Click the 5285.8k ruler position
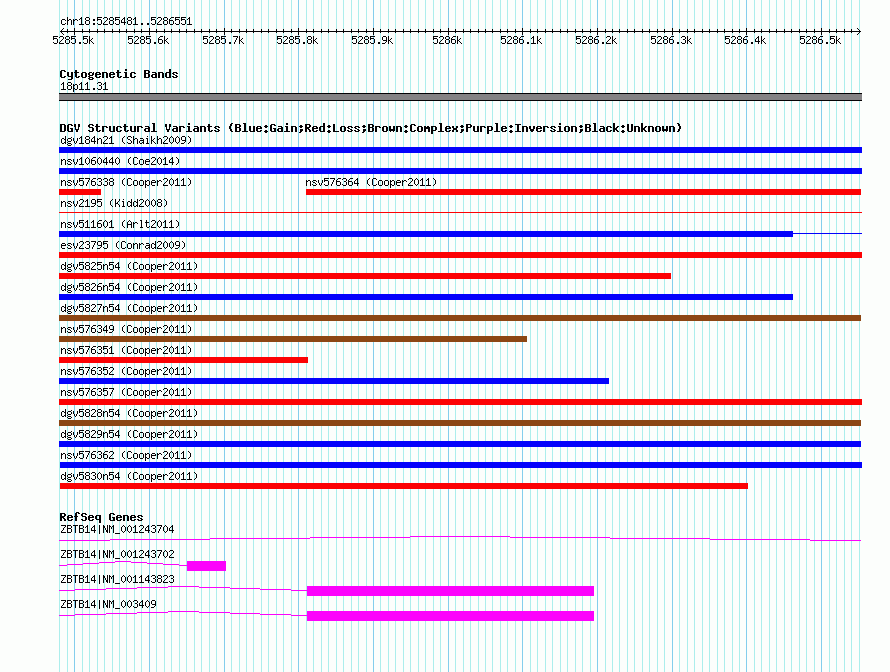The width and height of the screenshot is (890, 672). click(297, 40)
